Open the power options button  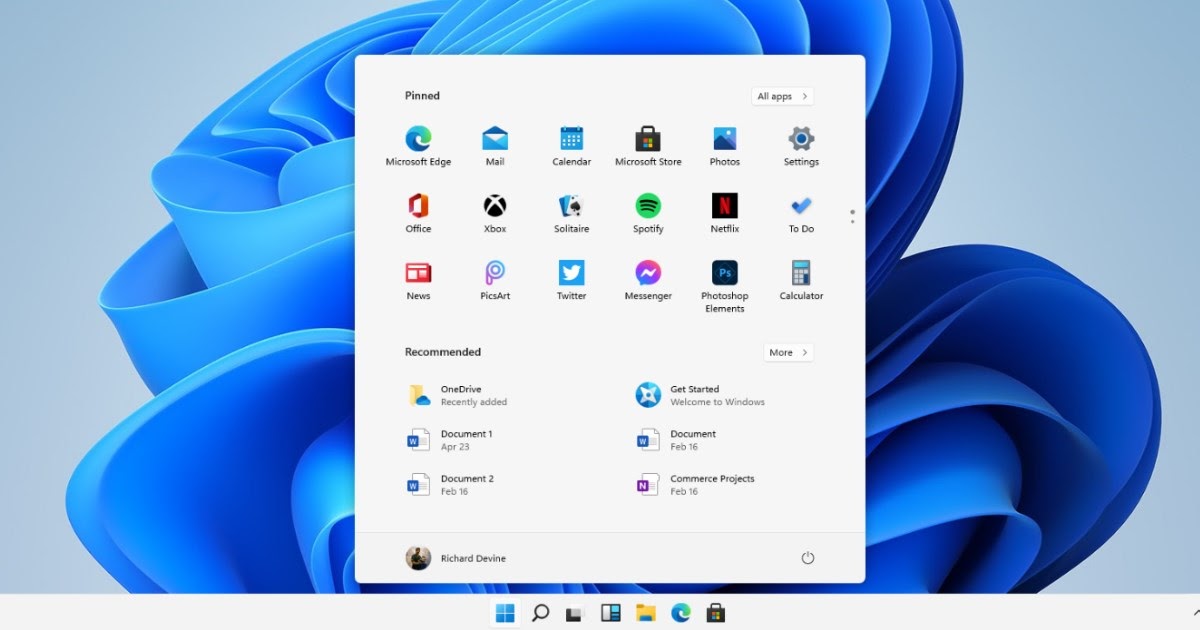[x=808, y=558]
